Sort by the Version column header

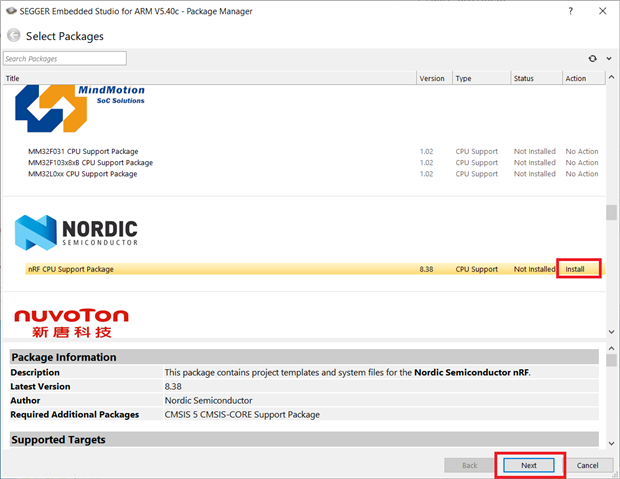tap(434, 78)
